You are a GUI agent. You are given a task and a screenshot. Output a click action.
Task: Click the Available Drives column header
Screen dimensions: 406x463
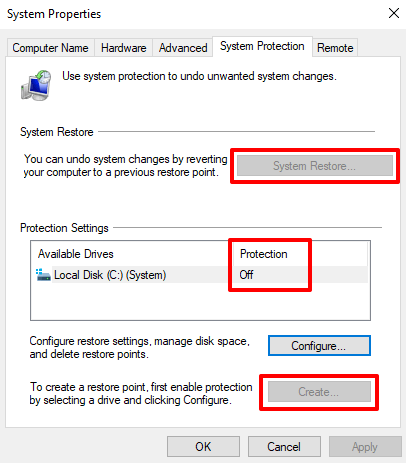tap(76, 254)
